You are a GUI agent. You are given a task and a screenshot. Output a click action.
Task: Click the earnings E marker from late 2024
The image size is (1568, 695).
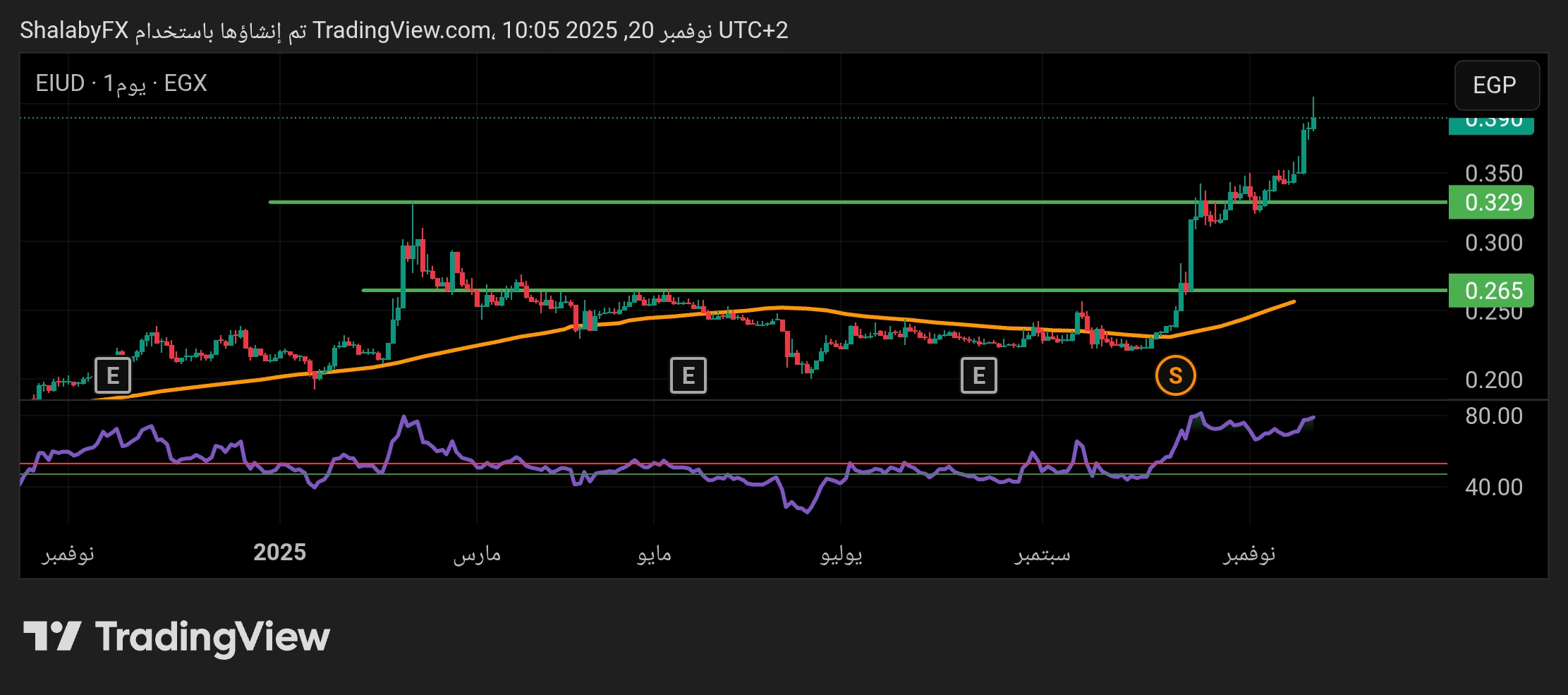(113, 375)
